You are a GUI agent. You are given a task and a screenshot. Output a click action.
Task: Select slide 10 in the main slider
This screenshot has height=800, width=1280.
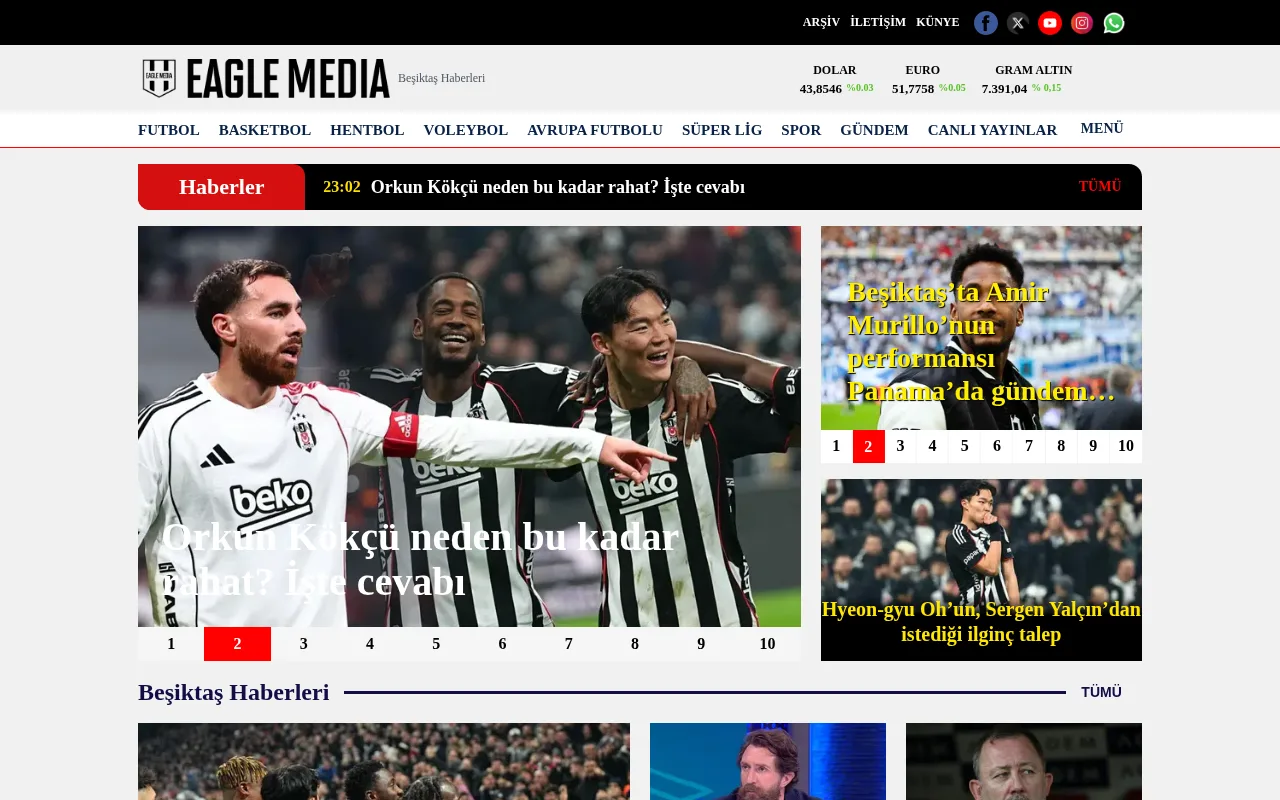click(767, 644)
